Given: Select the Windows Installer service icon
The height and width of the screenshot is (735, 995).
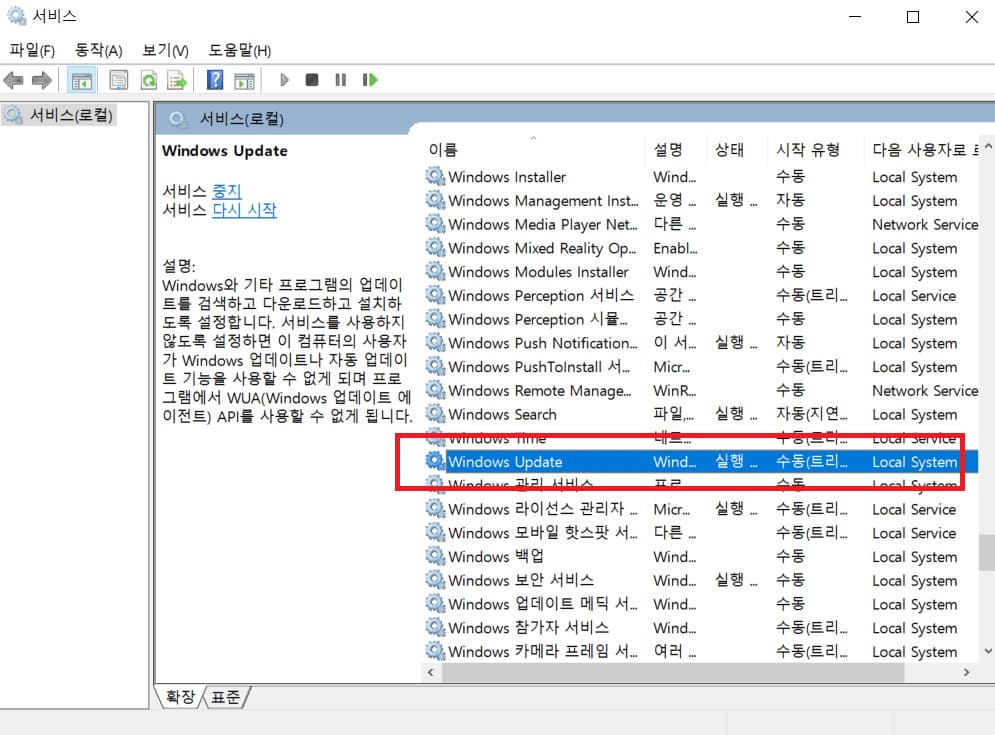Looking at the screenshot, I should (435, 176).
